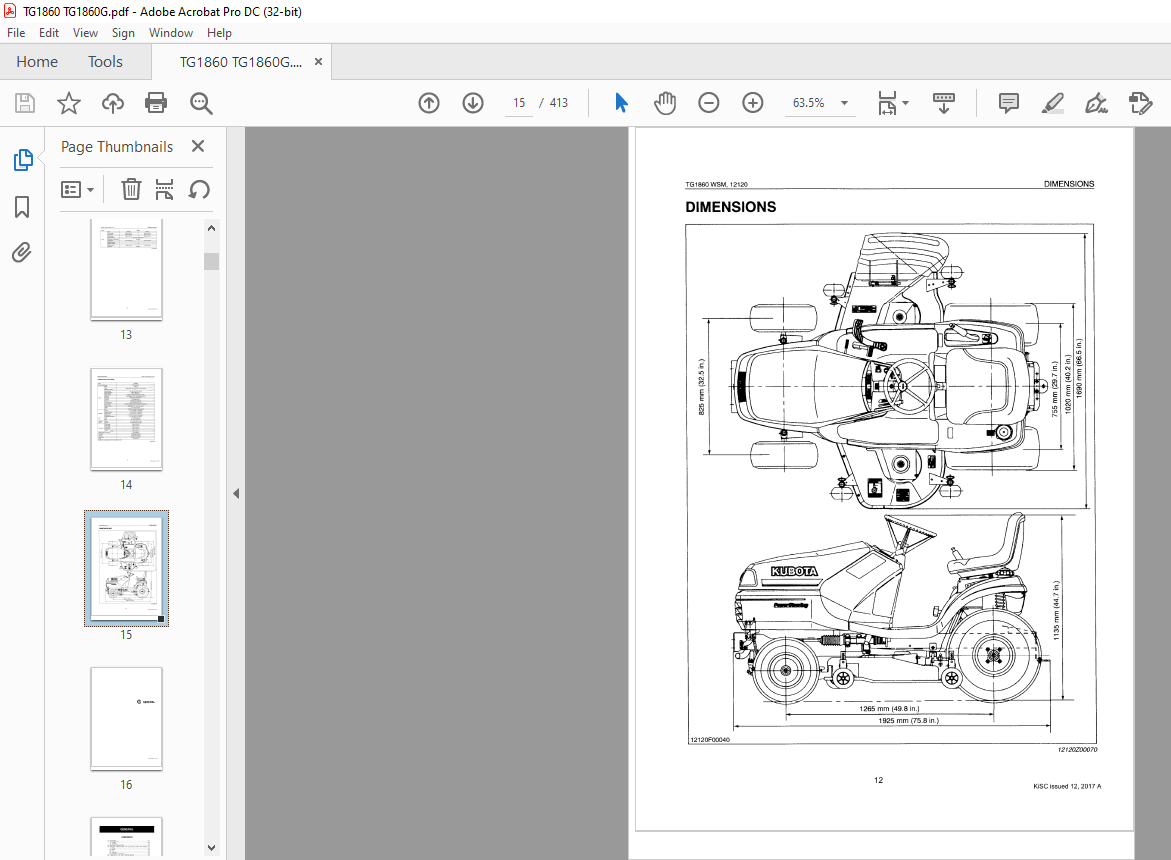Delete selected page with trash icon
Viewport: 1171px width, 860px height.
tap(131, 190)
